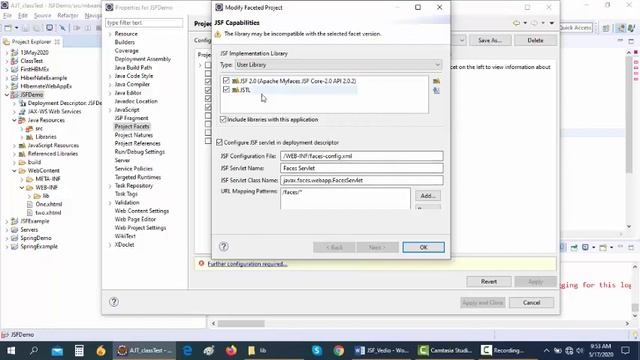The image size is (640, 360).
Task: Open the Type User Library dropdown
Action: (x=338, y=64)
